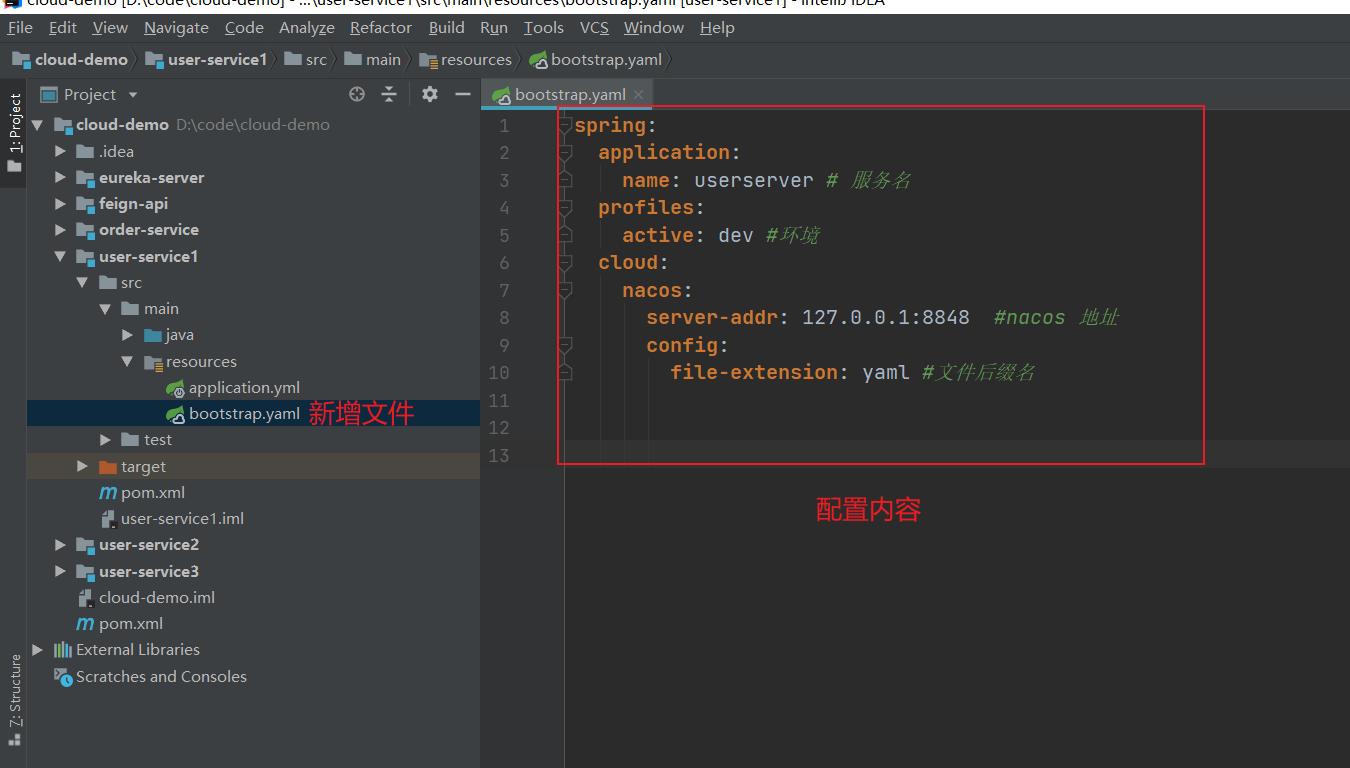Viewport: 1350px width, 768px height.
Task: Click Maven icon of user-service1 pom.xml
Action: (x=108, y=493)
